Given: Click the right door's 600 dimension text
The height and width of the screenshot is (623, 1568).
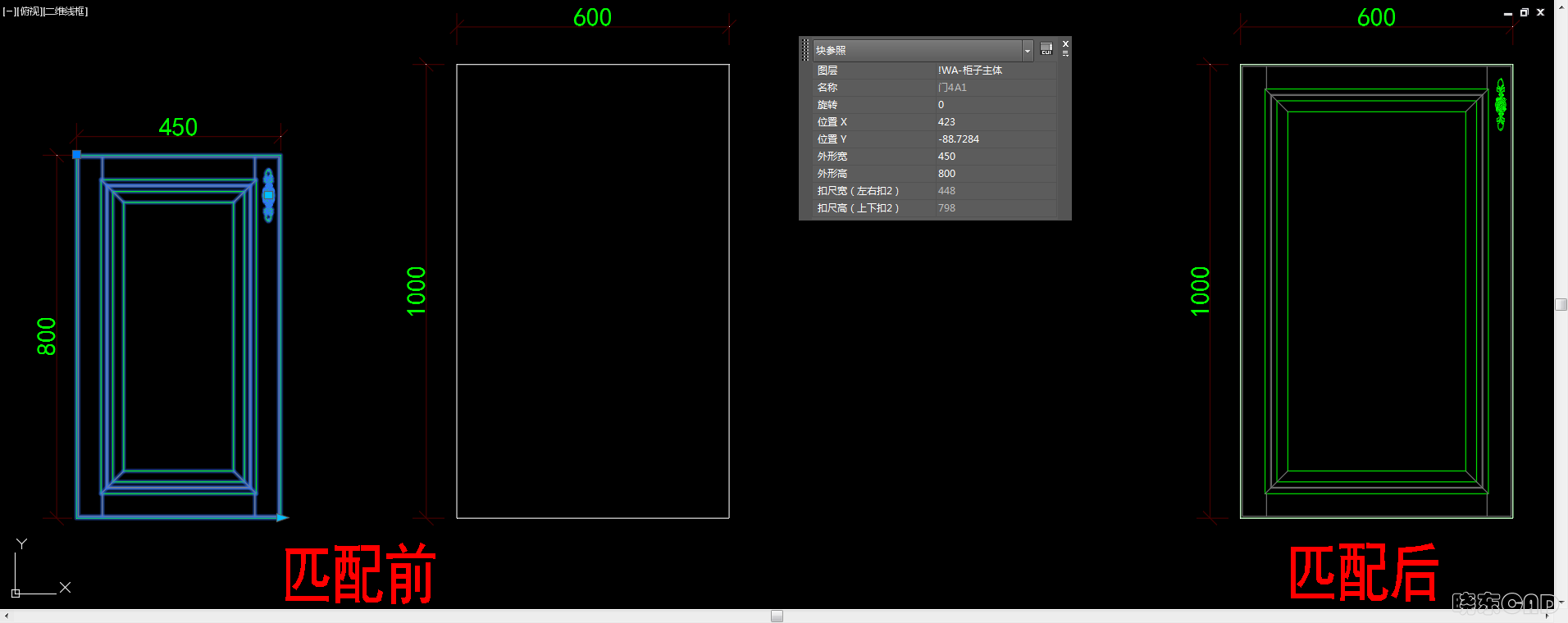Looking at the screenshot, I should 1376,17.
